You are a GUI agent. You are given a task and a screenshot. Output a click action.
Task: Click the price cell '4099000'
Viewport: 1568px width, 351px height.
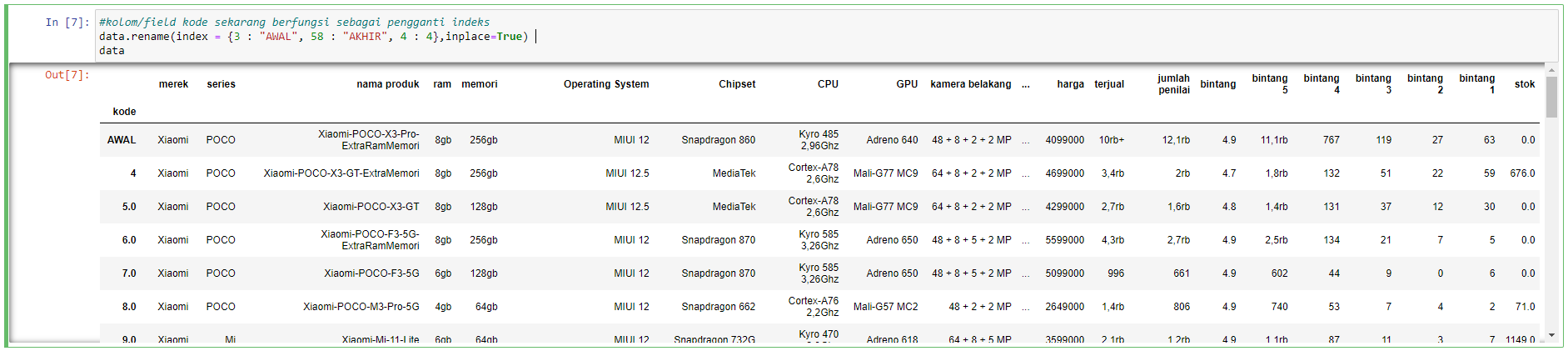[1065, 140]
